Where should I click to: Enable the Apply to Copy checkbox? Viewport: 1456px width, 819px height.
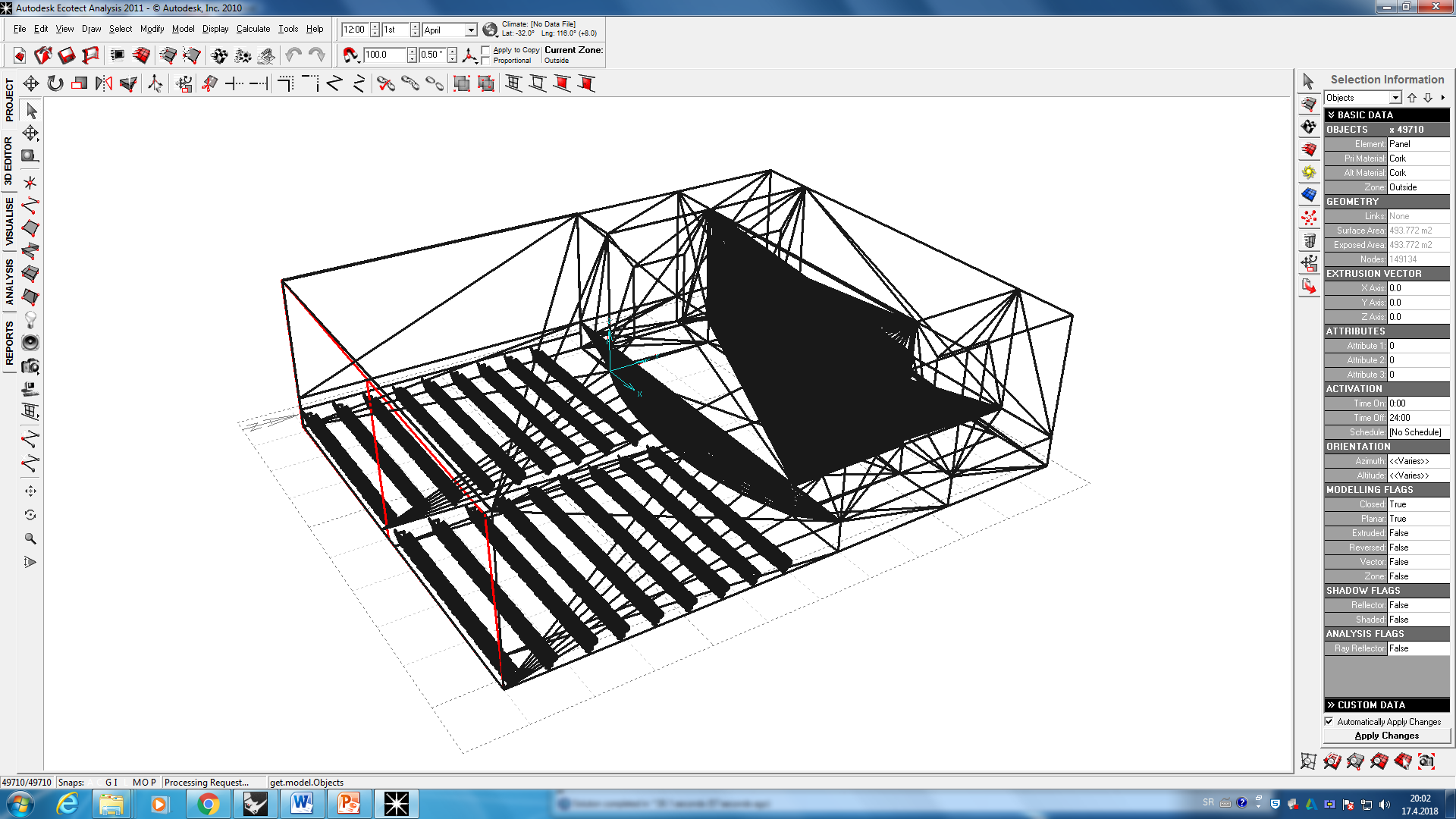(485, 50)
